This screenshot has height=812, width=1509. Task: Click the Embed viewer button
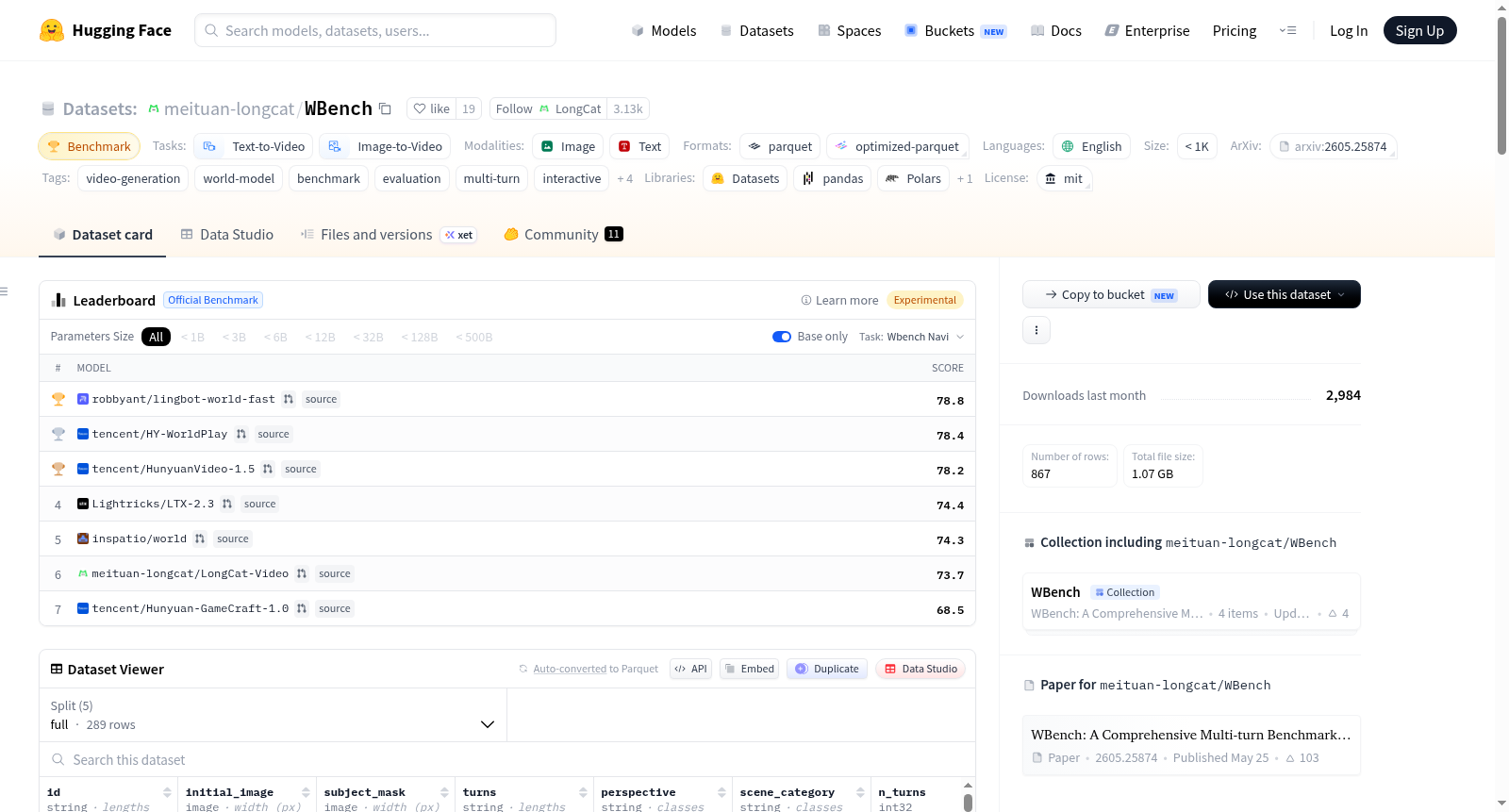(750, 669)
